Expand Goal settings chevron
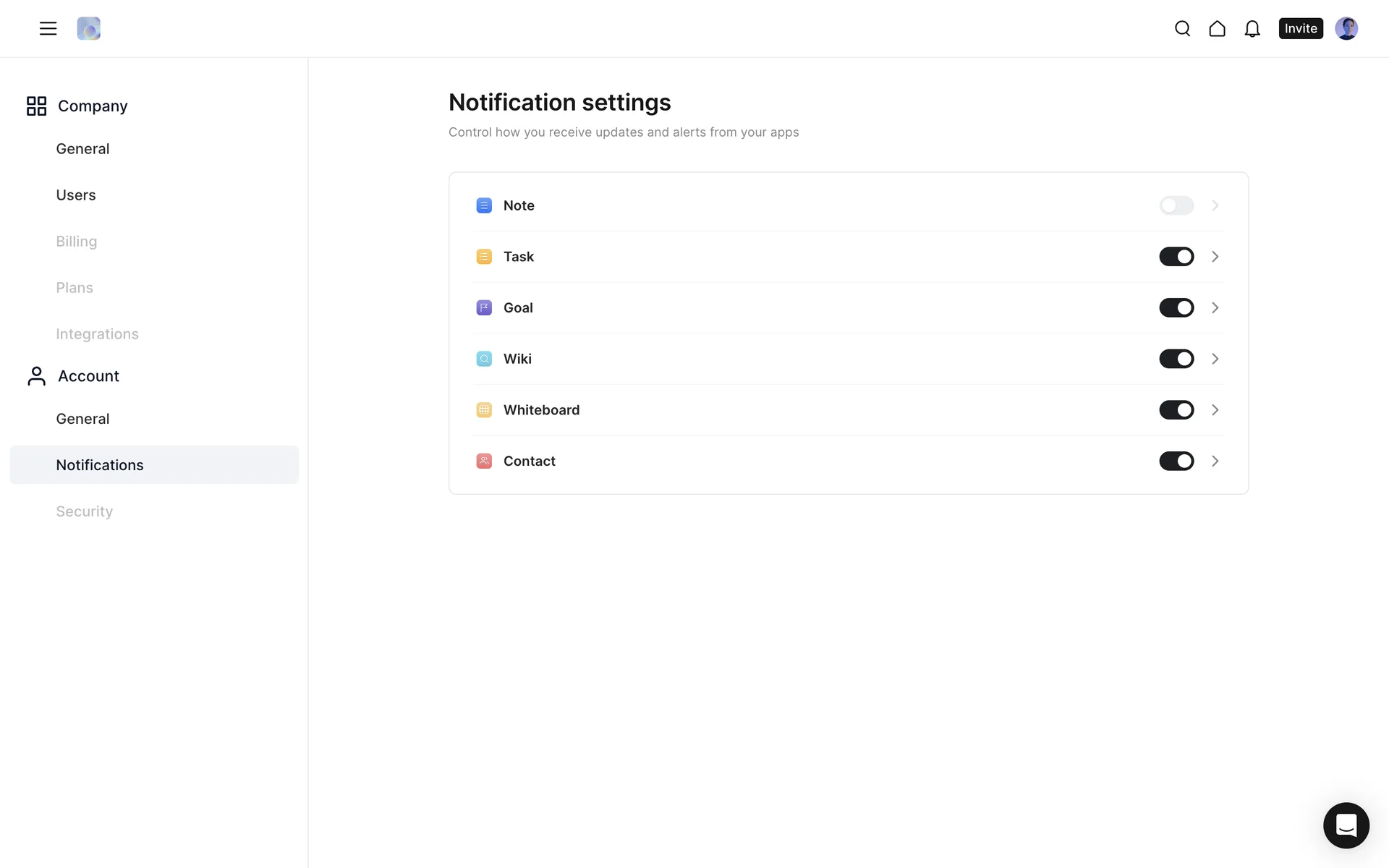Image resolution: width=1389 pixels, height=868 pixels. (1215, 307)
